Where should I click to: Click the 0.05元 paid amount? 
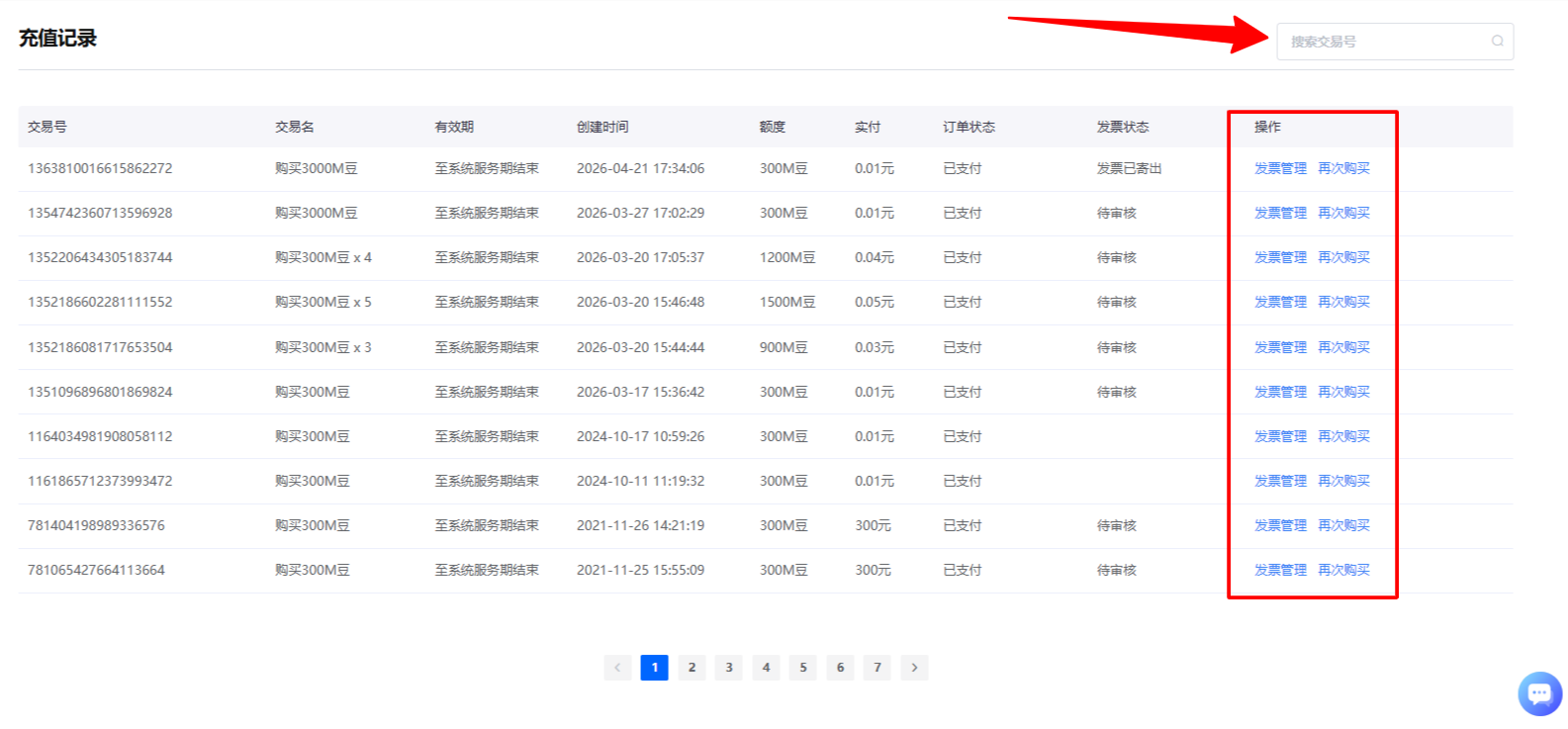tap(875, 302)
